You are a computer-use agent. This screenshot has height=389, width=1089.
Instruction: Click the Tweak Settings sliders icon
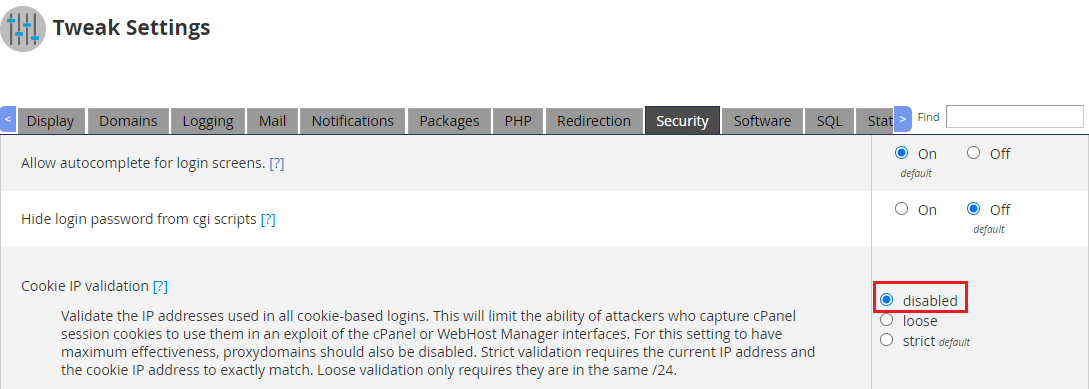23,28
